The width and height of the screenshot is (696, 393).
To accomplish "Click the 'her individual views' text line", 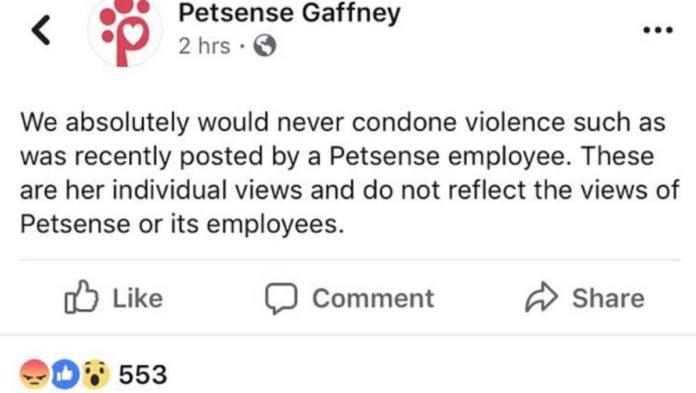I will (349, 190).
